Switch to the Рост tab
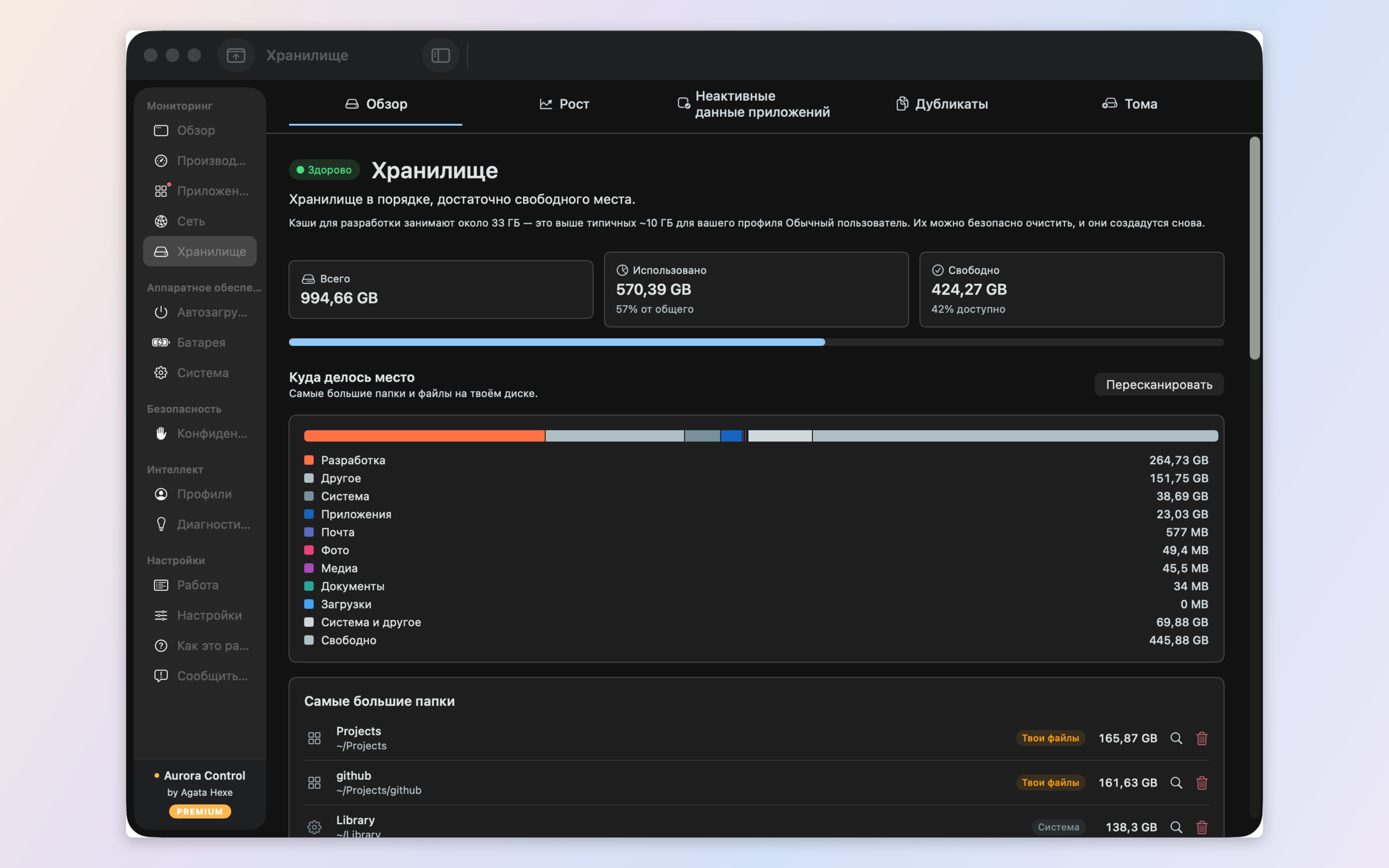The image size is (1389, 868). [564, 104]
